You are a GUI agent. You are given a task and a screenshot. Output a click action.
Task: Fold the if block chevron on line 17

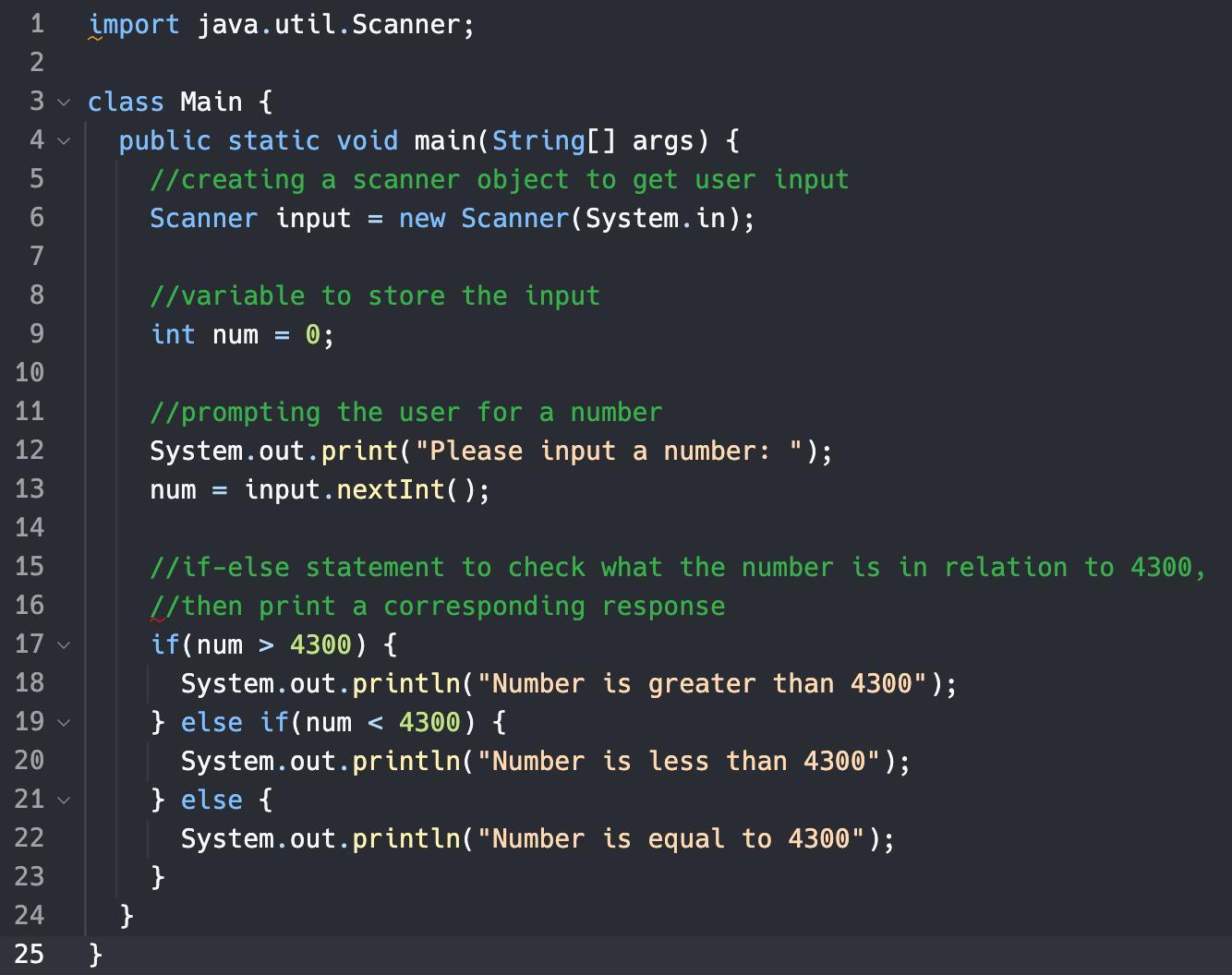[63, 644]
